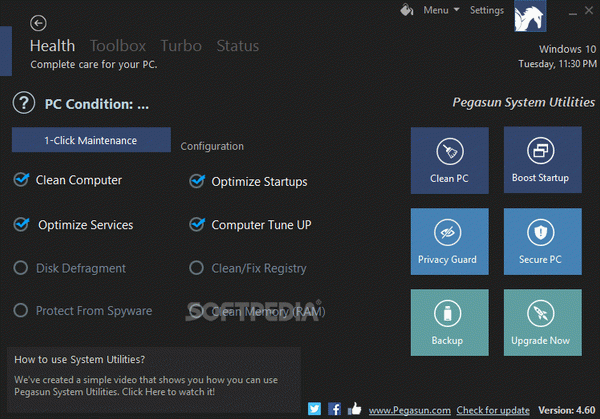Open the Privacy Guard tile
Image resolution: width=600 pixels, height=419 pixels.
point(450,241)
